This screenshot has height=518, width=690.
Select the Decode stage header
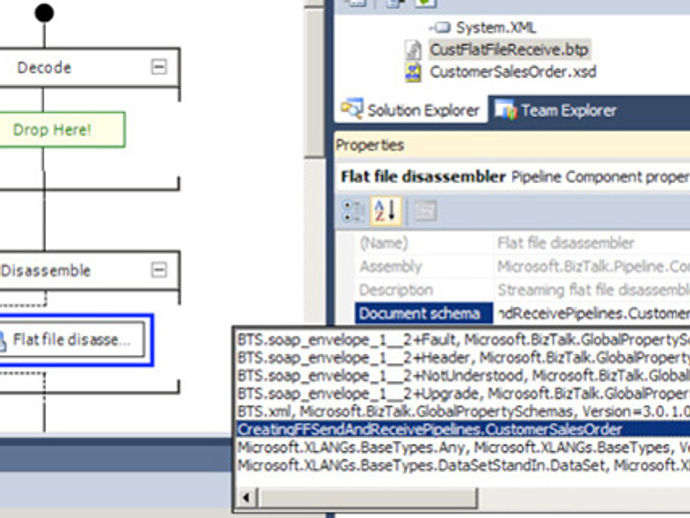tap(89, 67)
